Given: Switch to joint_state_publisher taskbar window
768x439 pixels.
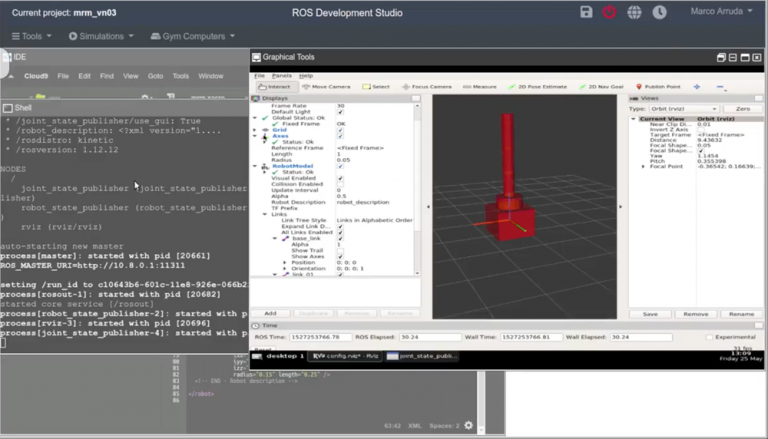Looking at the screenshot, I should [x=422, y=356].
